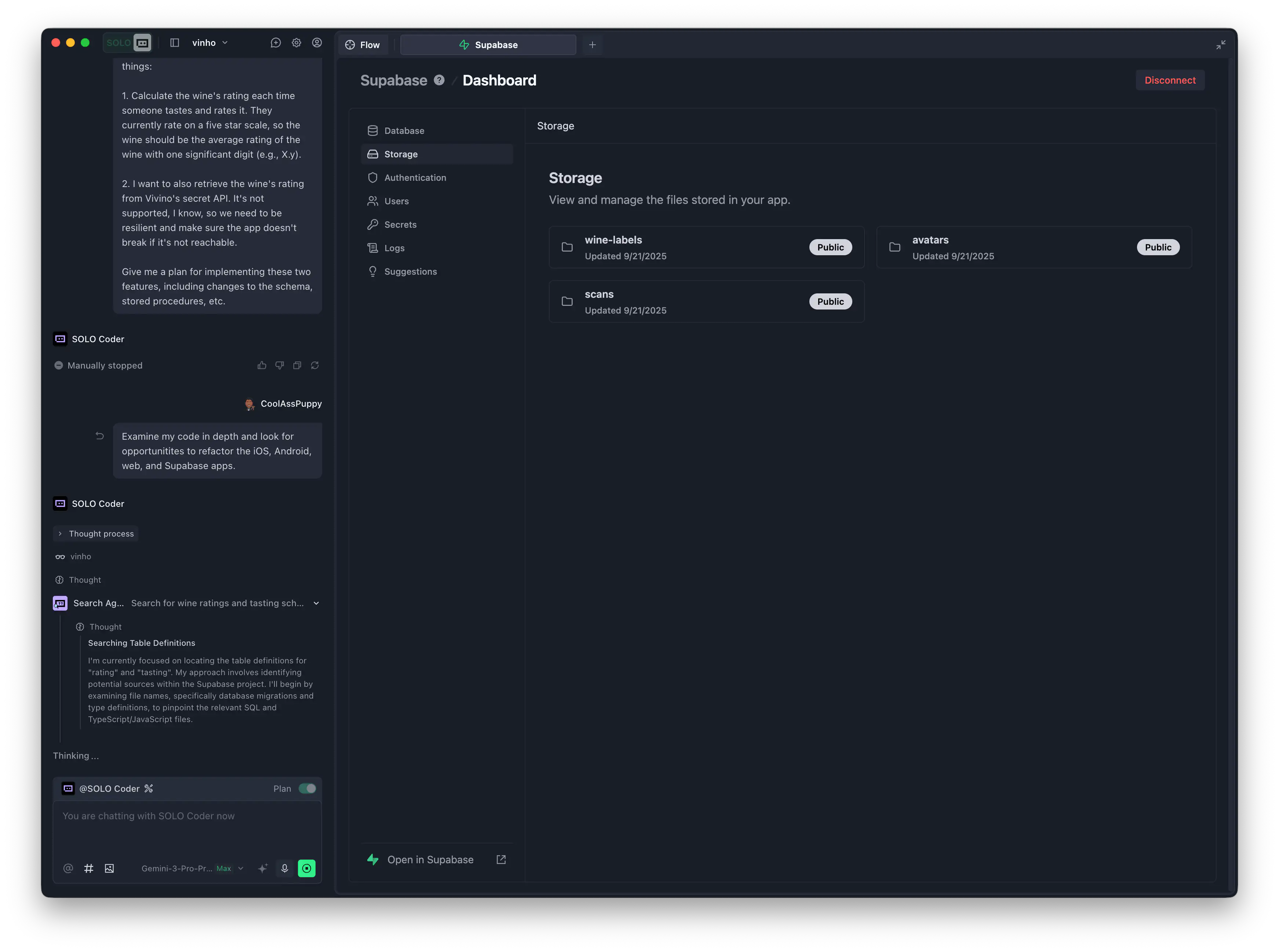Viewport: 1279px width, 952px height.
Task: Thumbs up the Manually stopped response
Action: tap(262, 365)
